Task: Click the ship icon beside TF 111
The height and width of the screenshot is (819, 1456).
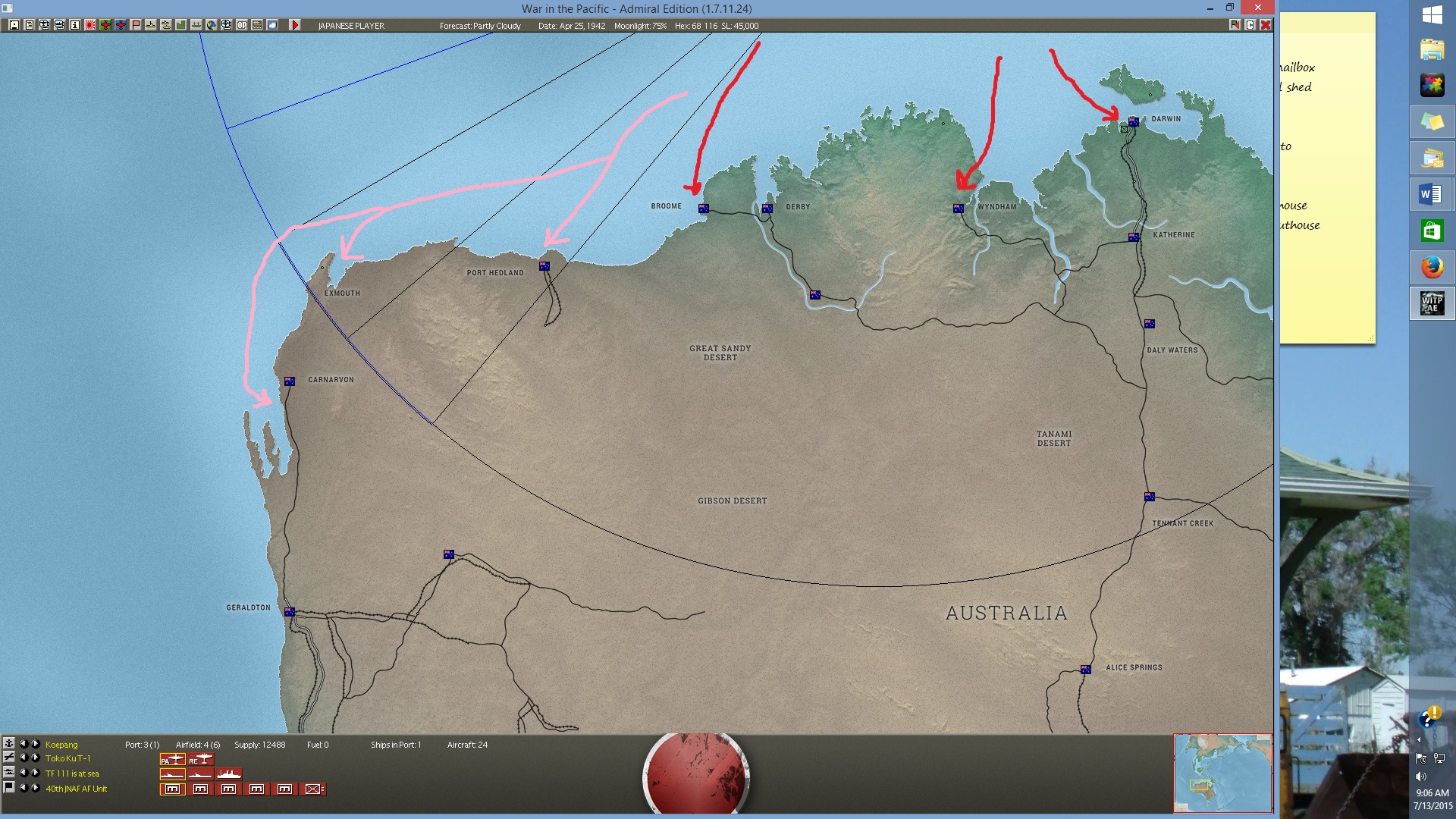Action: [x=9, y=773]
